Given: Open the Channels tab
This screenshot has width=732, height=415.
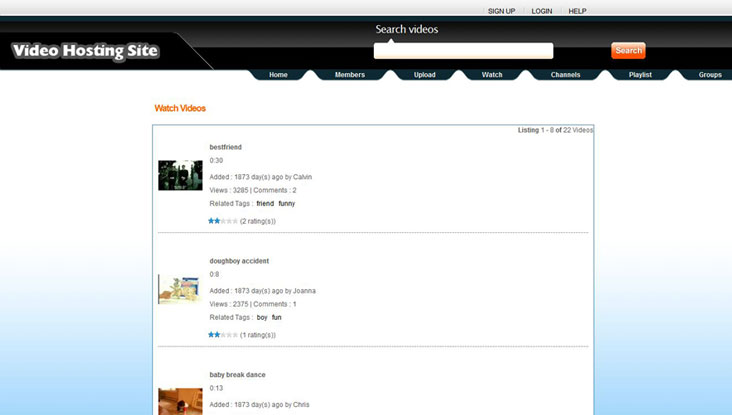Looking at the screenshot, I should [x=565, y=75].
